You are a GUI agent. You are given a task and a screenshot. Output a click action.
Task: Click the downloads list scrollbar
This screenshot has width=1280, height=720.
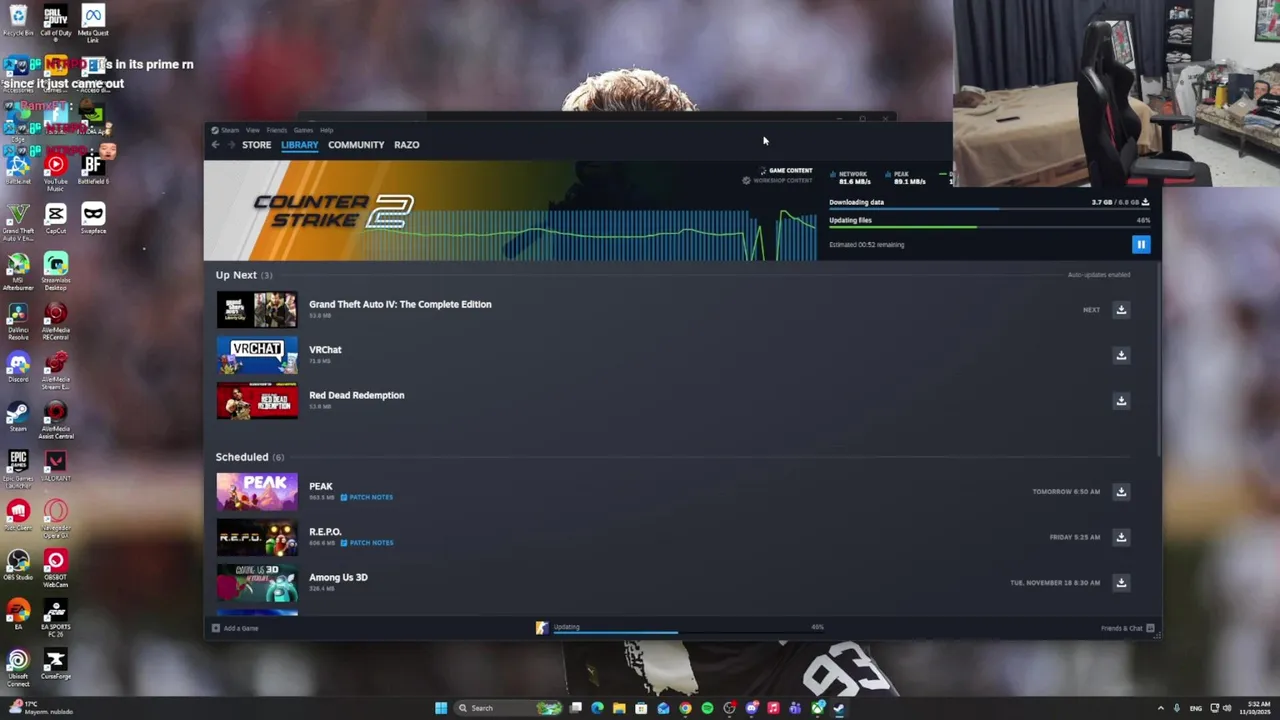click(x=1158, y=360)
